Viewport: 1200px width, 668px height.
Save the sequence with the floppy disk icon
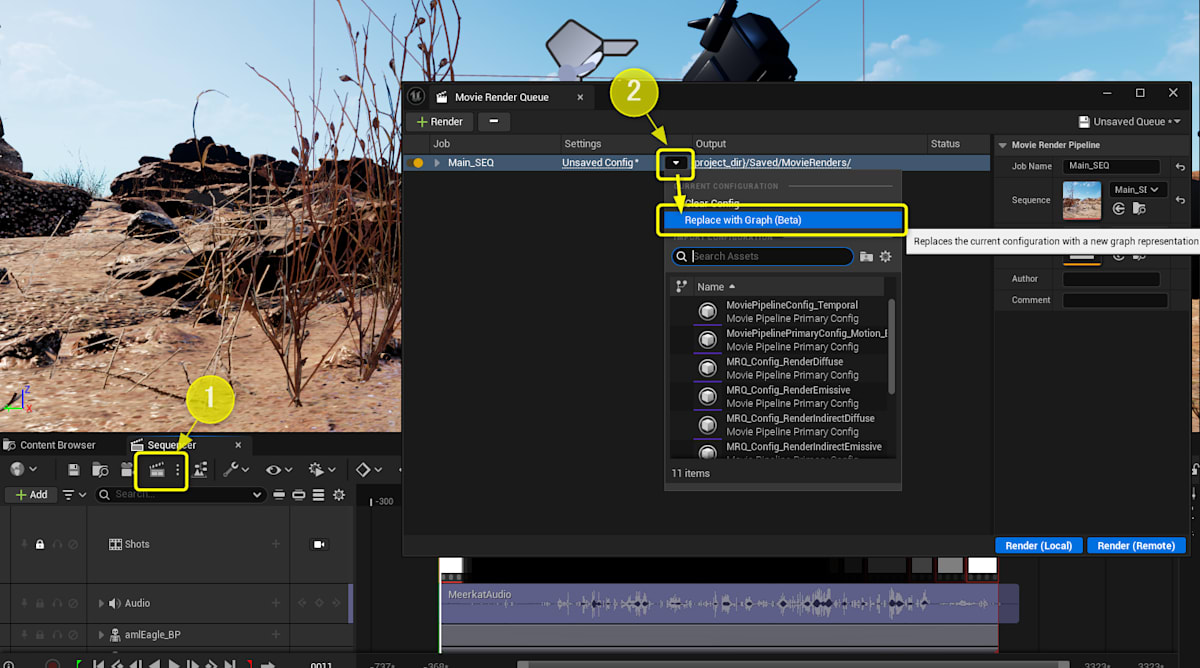click(73, 469)
